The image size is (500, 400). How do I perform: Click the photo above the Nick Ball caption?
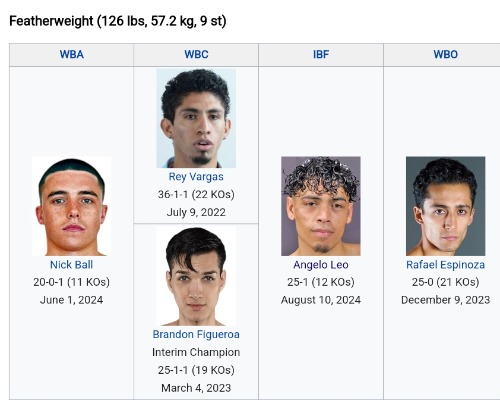71,206
